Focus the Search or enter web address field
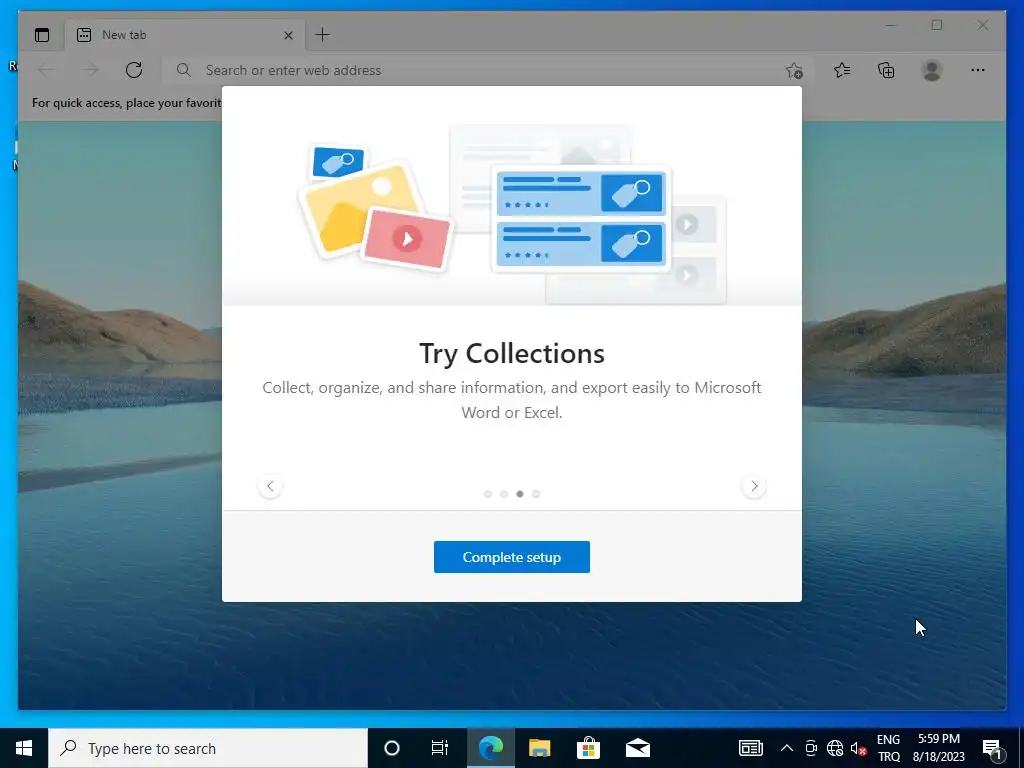The height and width of the screenshot is (768, 1024). pos(488,70)
